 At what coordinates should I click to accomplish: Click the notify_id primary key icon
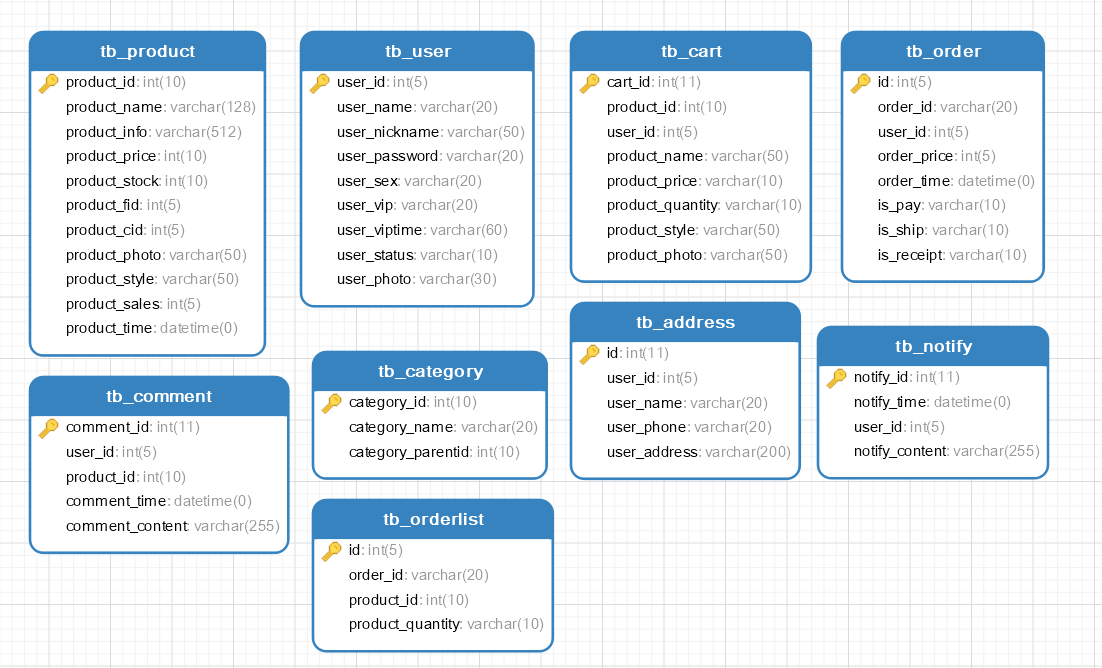836,378
